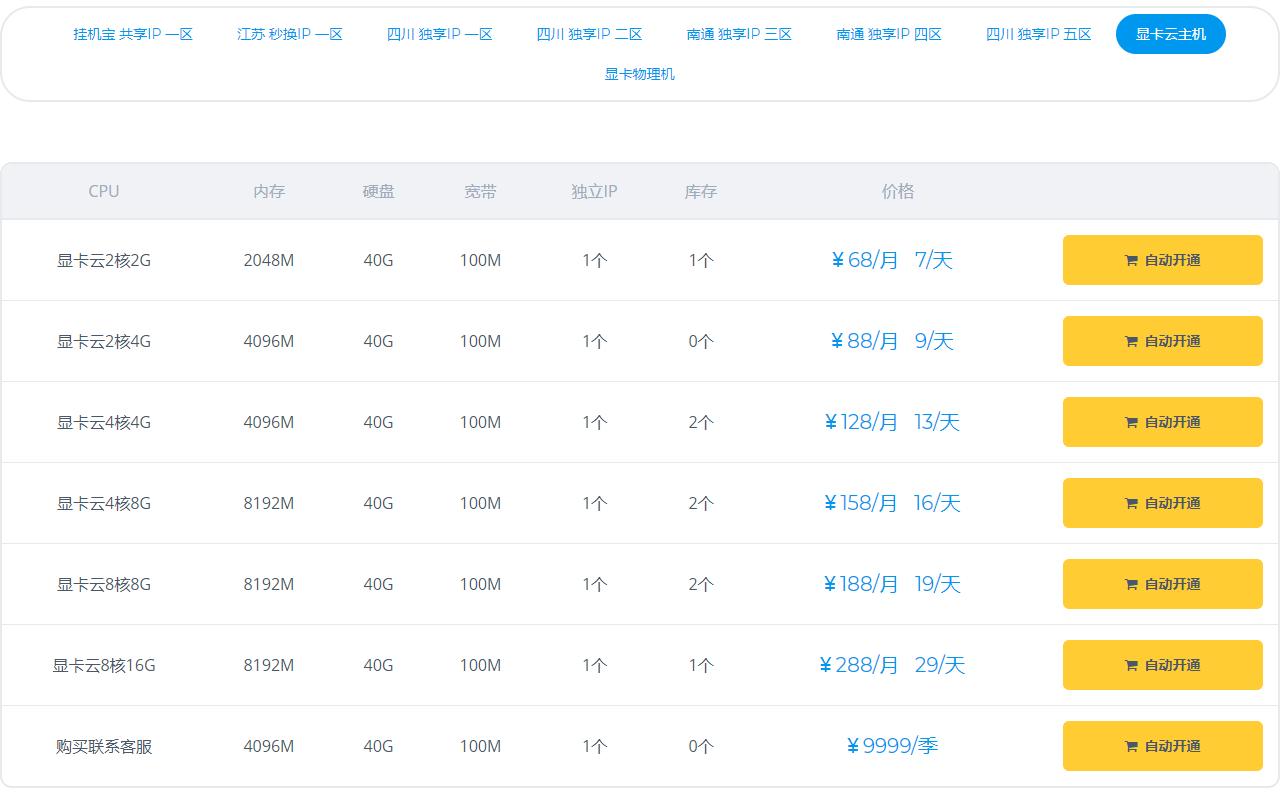Click the ¥128/月 13/天 price text
The height and width of the screenshot is (792, 1288).
(892, 422)
